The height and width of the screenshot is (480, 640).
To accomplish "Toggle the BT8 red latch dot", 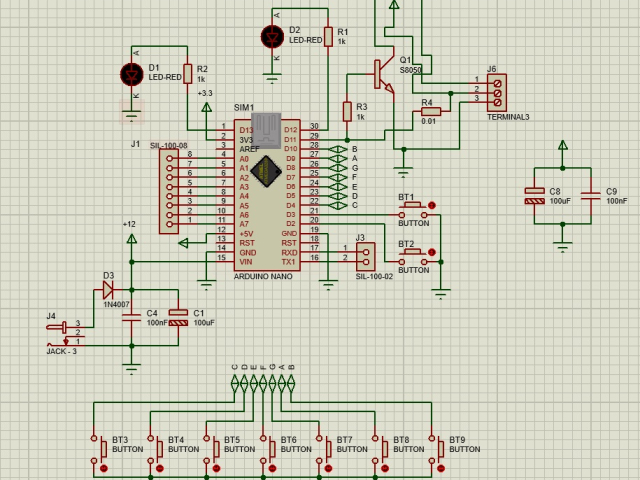I will [x=385, y=468].
